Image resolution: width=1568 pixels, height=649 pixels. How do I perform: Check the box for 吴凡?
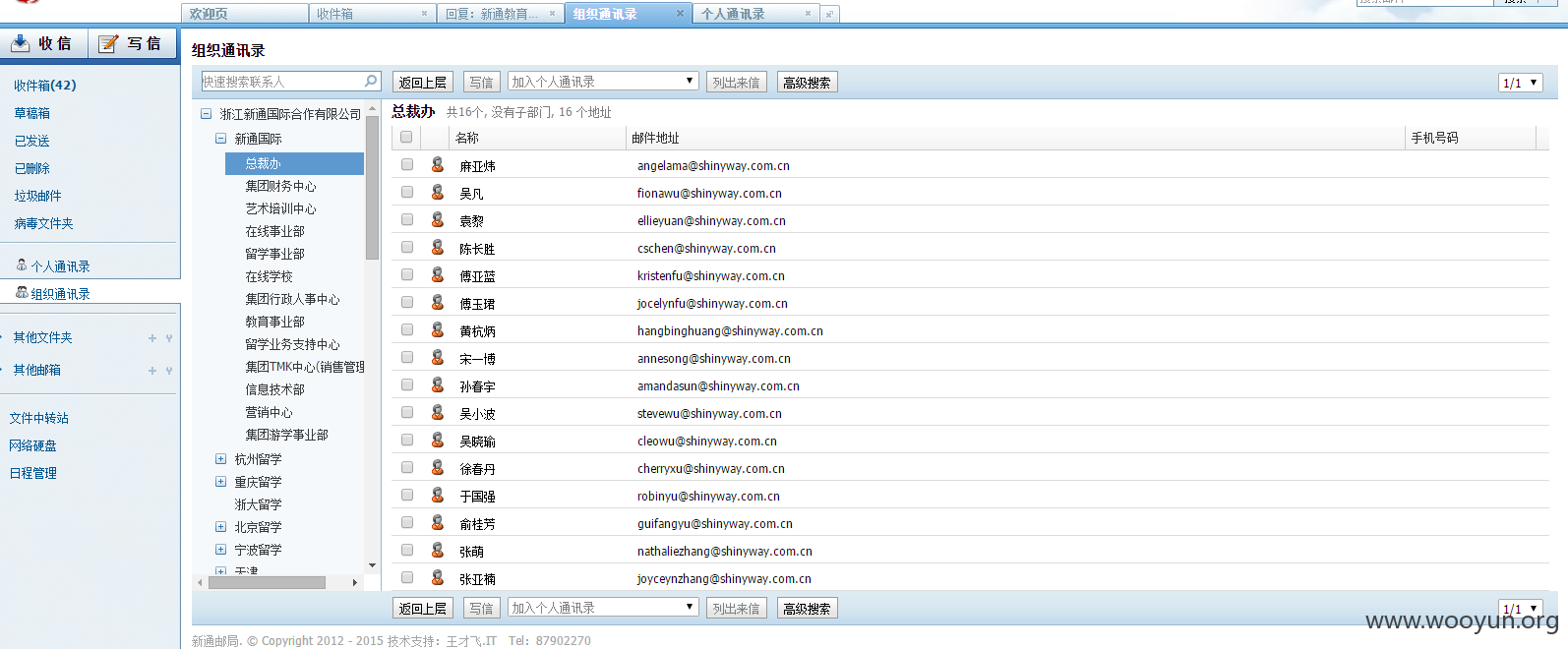point(407,193)
